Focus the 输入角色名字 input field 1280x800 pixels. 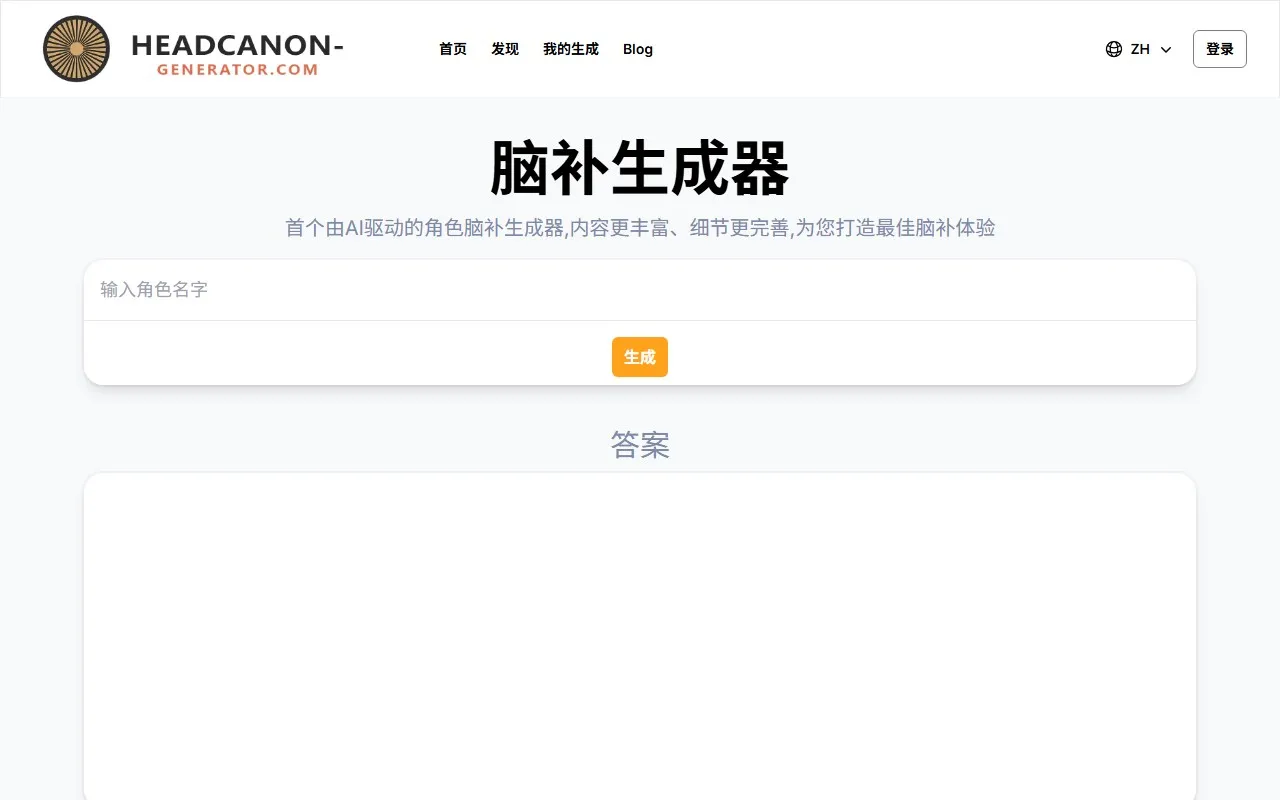click(640, 290)
